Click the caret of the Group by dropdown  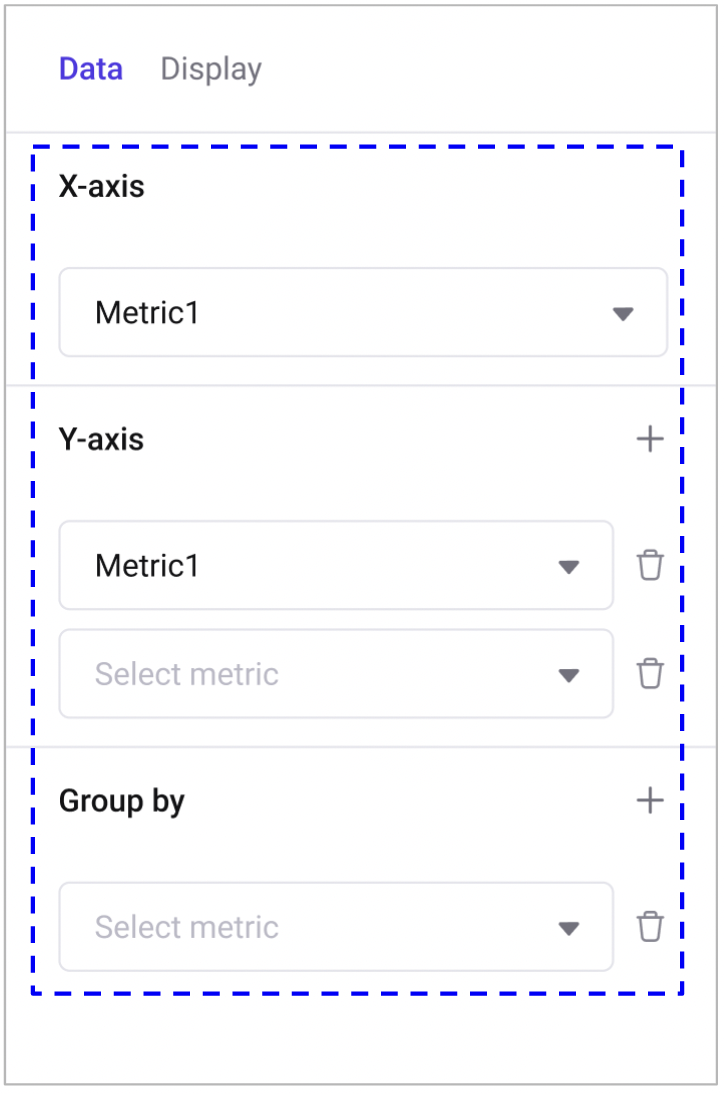tap(568, 928)
